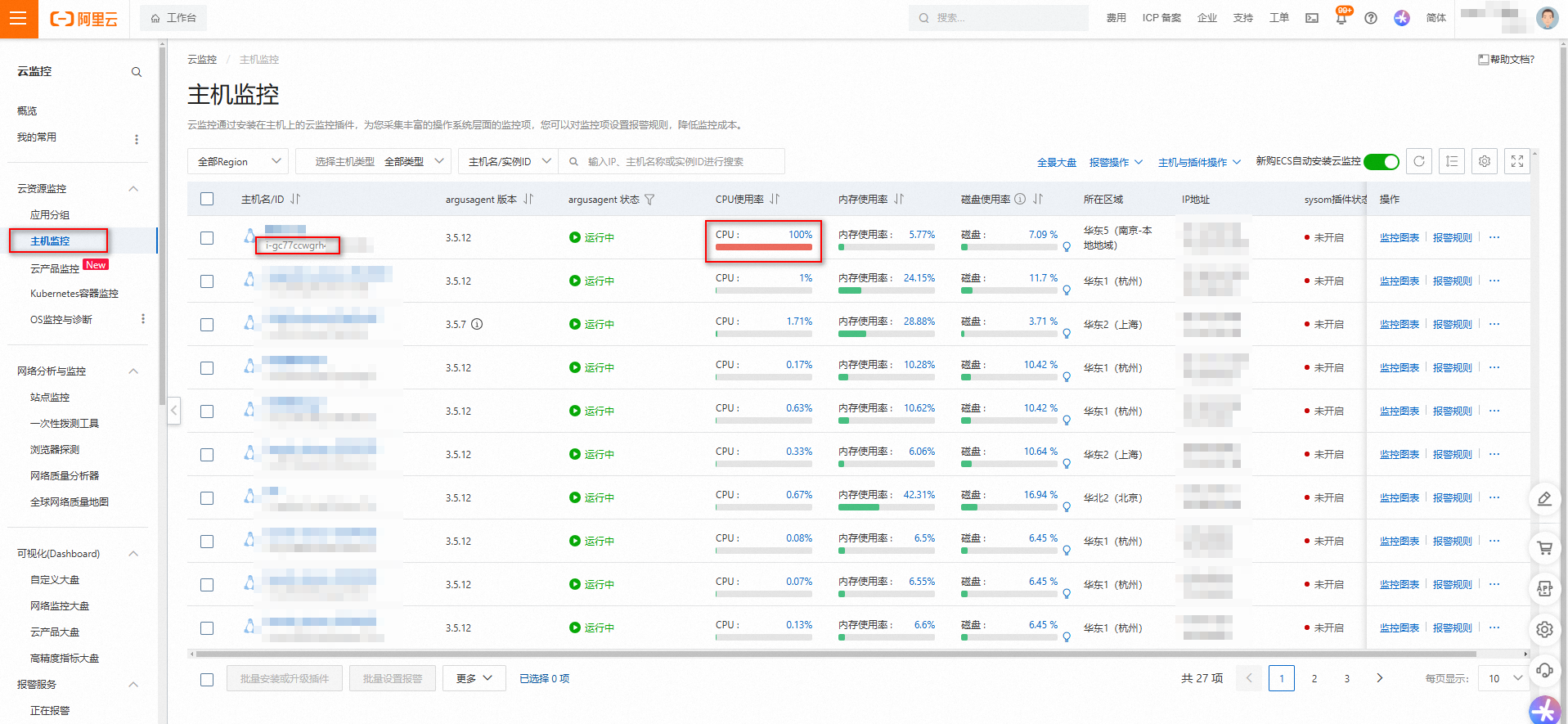Refresh the host list
The height and width of the screenshot is (724, 1568).
tap(1419, 161)
